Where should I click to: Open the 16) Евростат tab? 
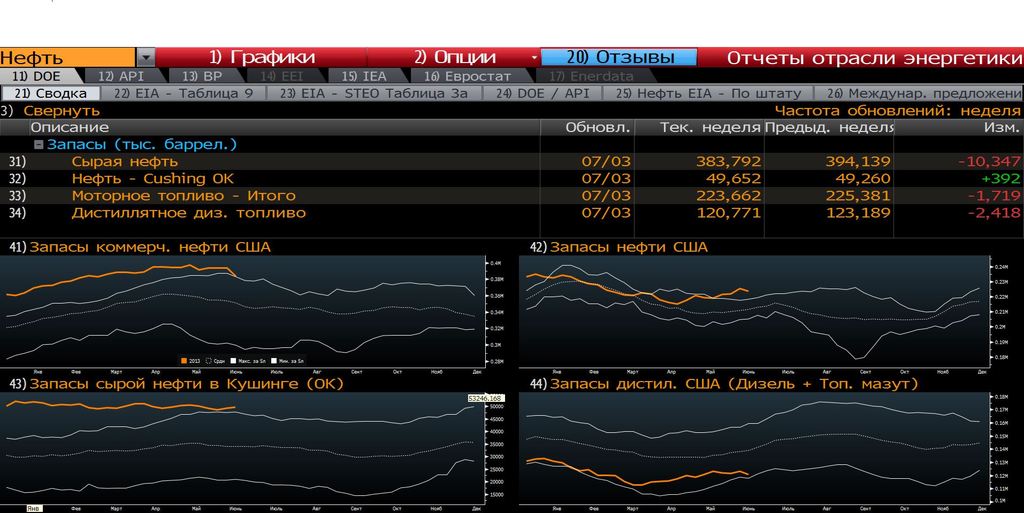pos(467,76)
